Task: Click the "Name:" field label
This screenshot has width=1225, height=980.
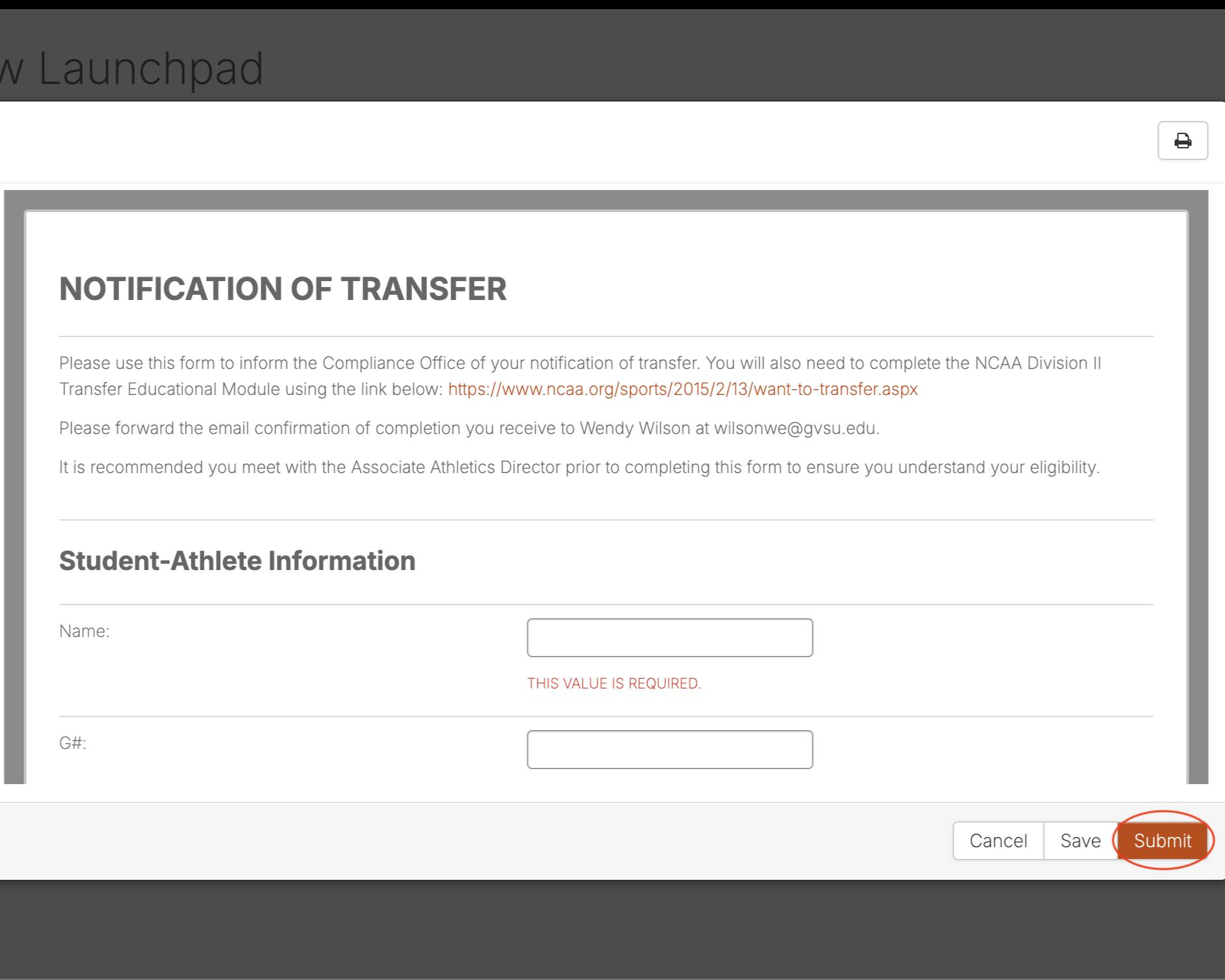Action: (84, 631)
